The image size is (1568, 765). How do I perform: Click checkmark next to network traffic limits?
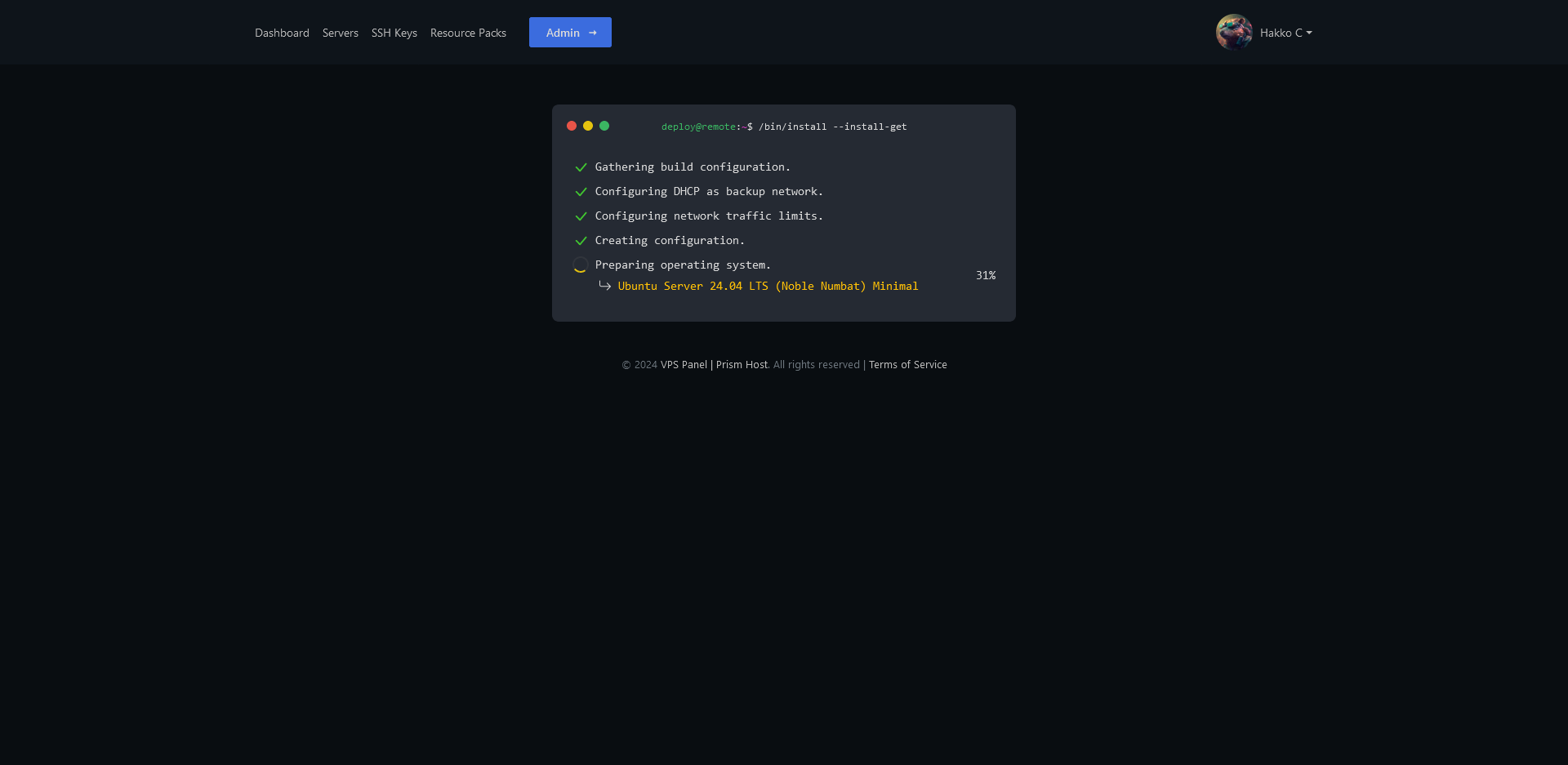(x=581, y=216)
